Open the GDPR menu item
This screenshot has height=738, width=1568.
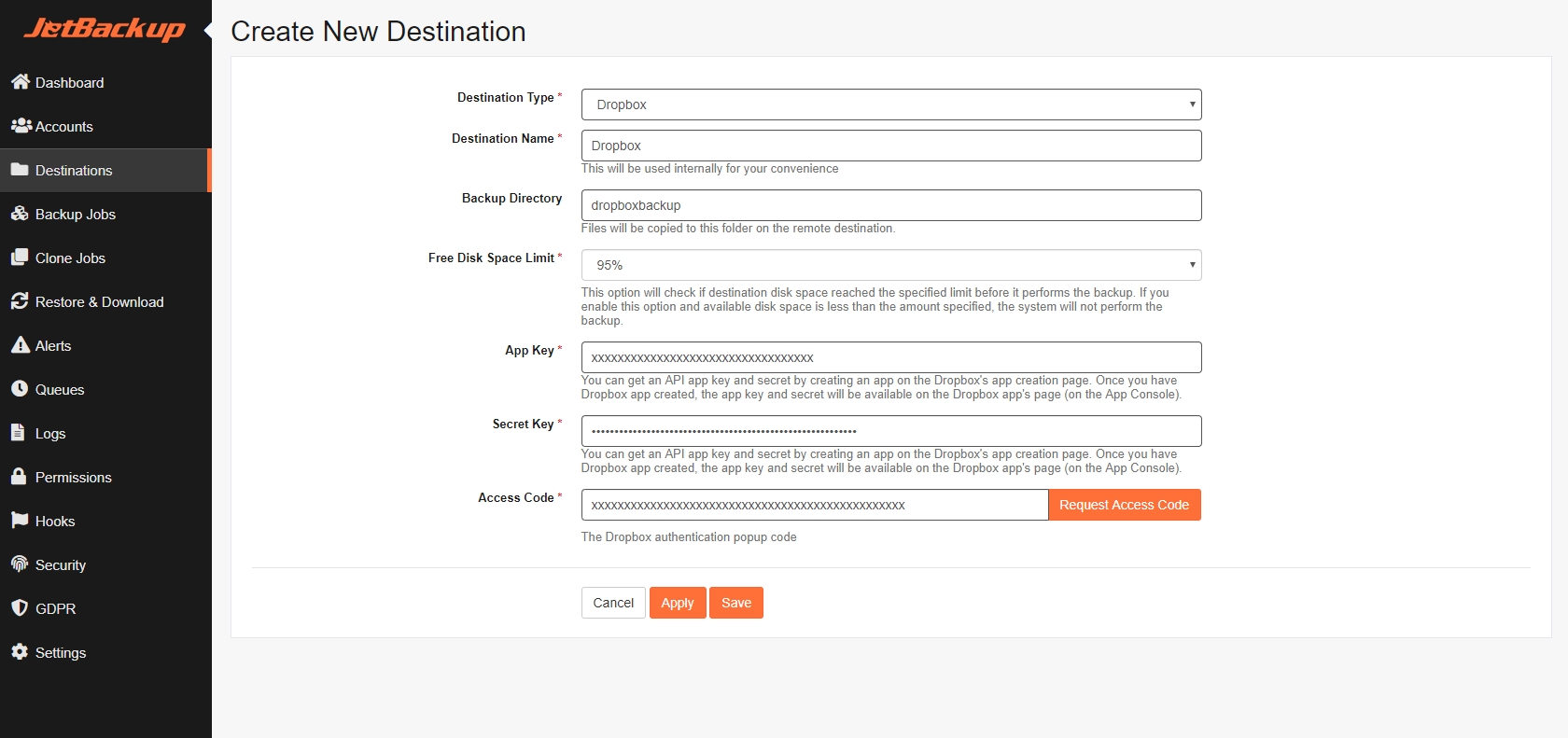pyautogui.click(x=105, y=608)
